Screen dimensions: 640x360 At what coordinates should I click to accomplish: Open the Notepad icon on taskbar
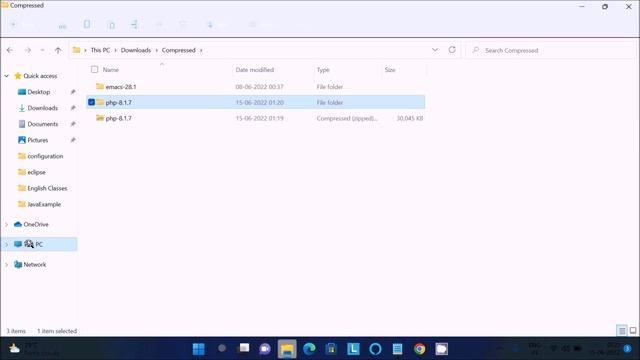point(398,349)
